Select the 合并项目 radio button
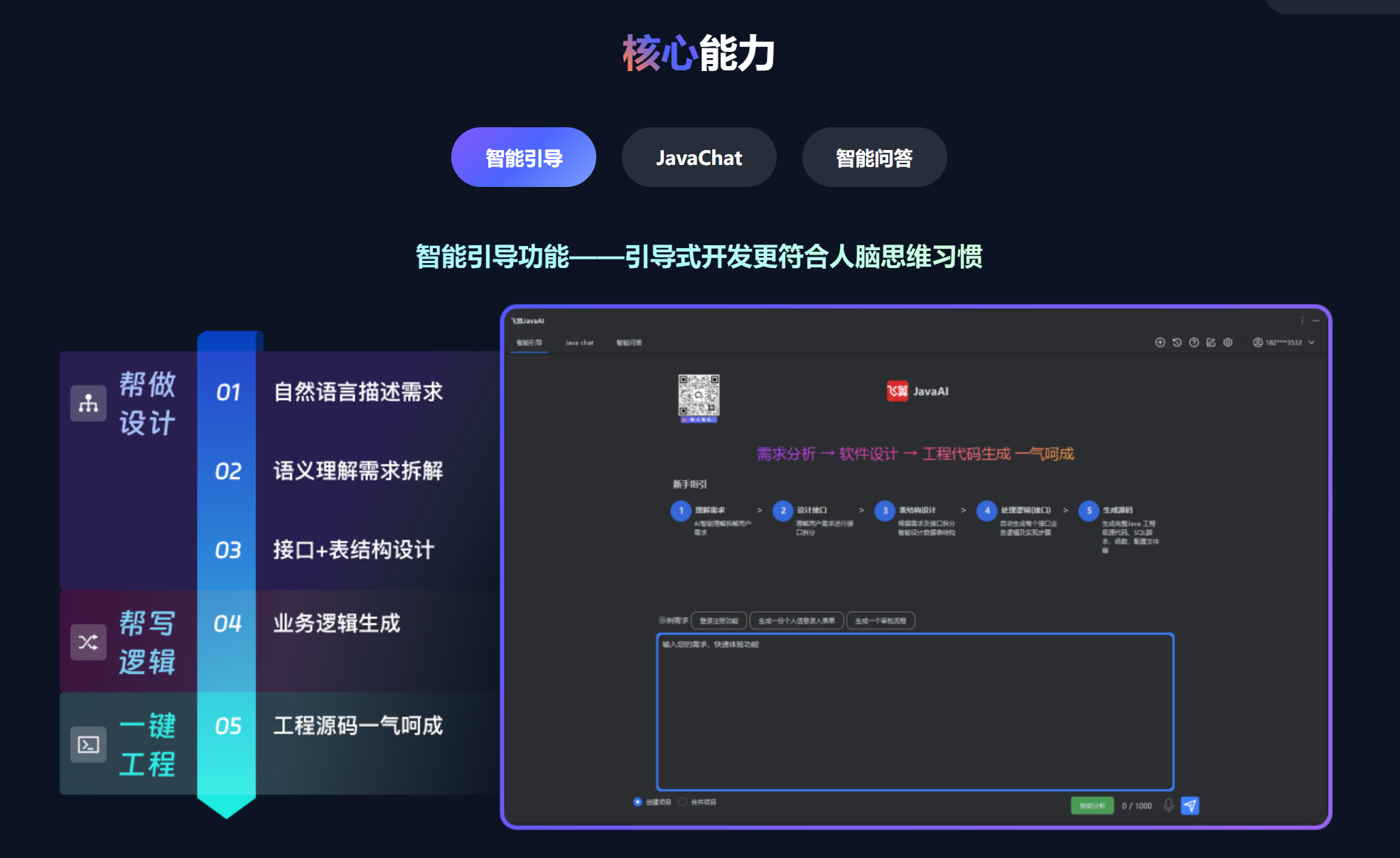This screenshot has height=858, width=1400. point(683,802)
